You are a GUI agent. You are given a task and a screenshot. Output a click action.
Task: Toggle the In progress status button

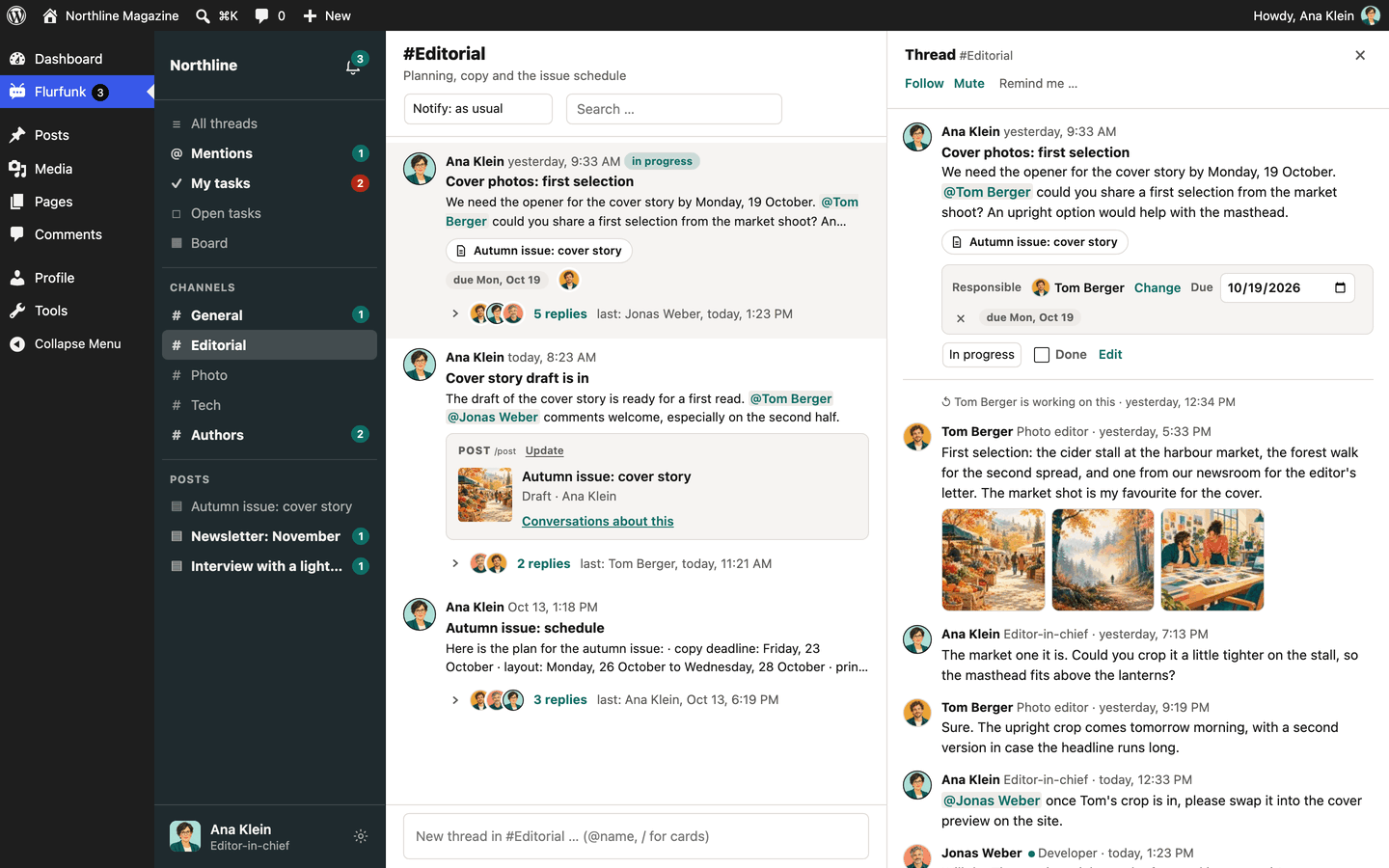point(981,355)
